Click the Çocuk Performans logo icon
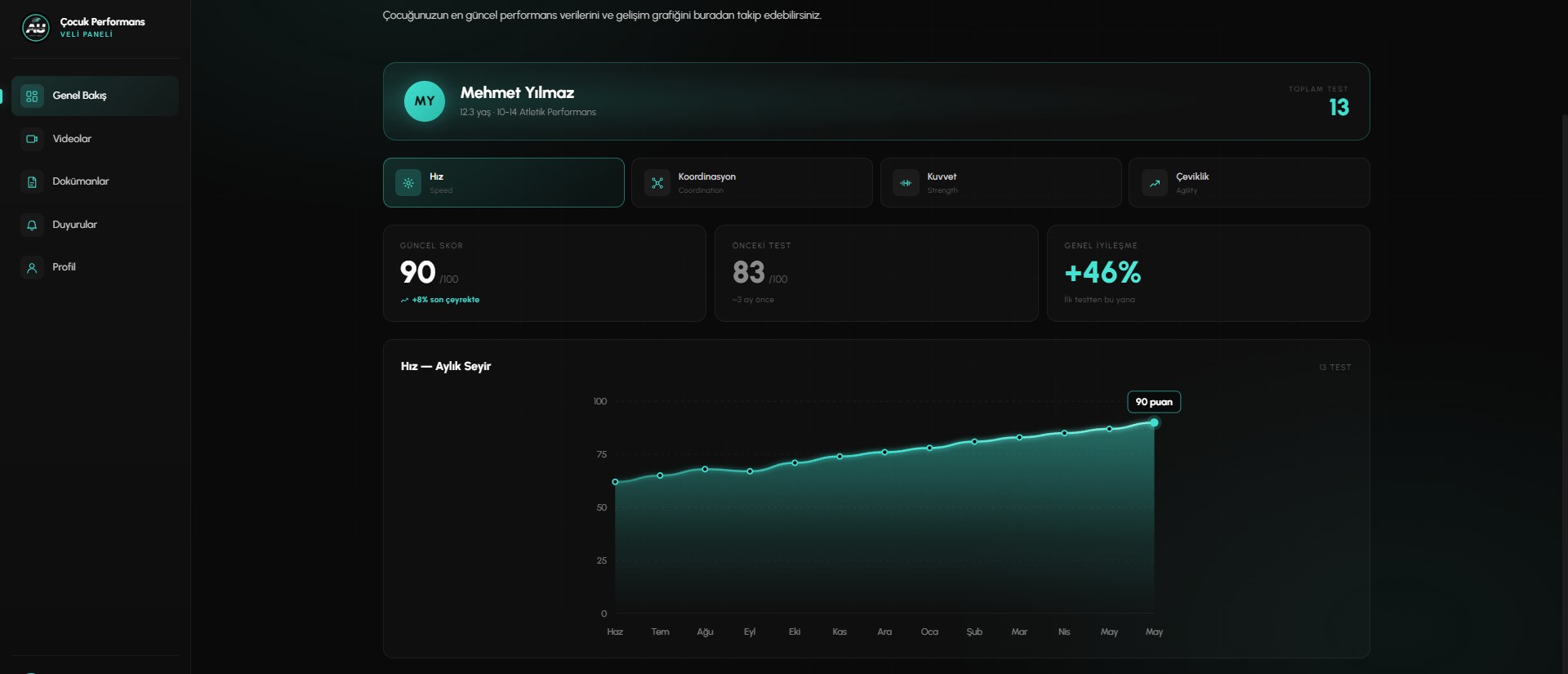 (x=35, y=27)
